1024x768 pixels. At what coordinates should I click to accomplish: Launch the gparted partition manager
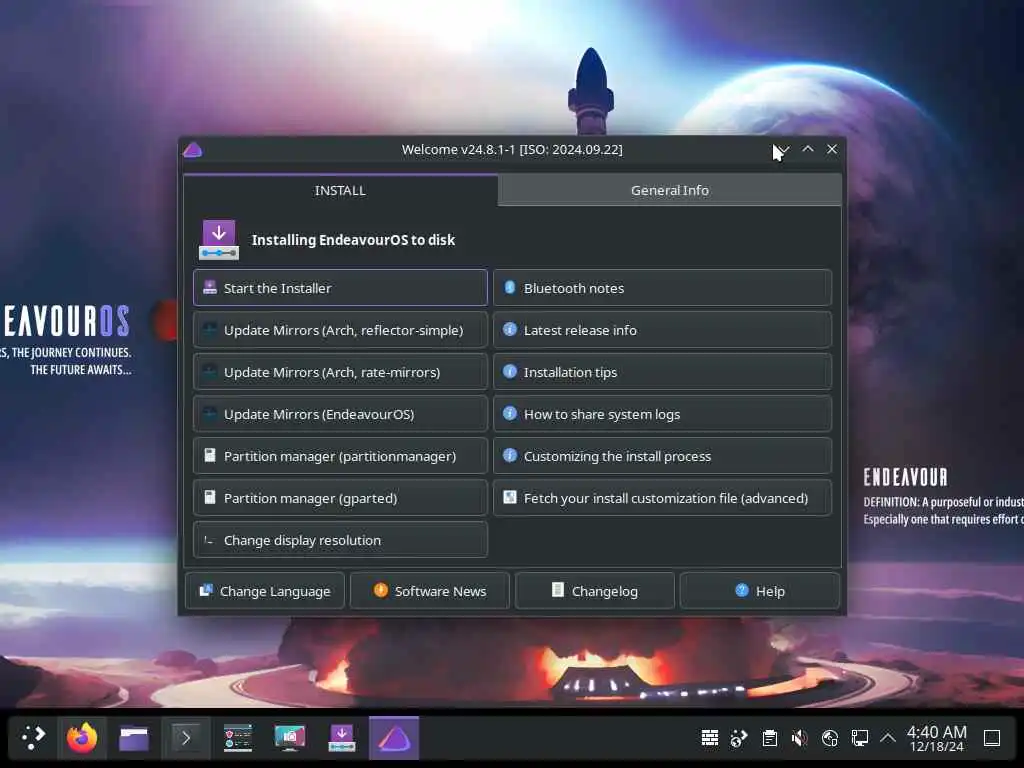click(x=340, y=498)
